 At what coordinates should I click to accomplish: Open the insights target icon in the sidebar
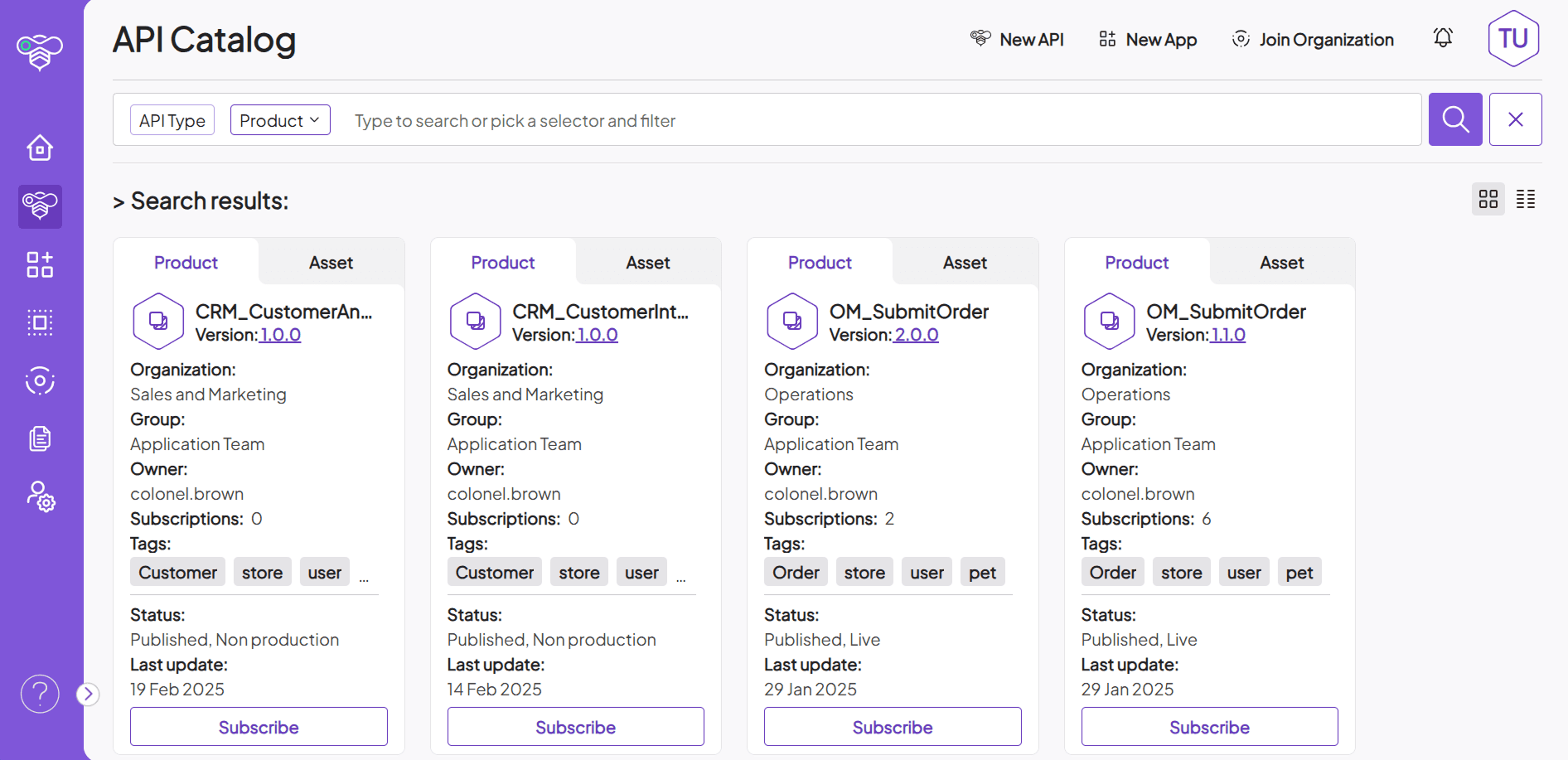click(x=39, y=380)
